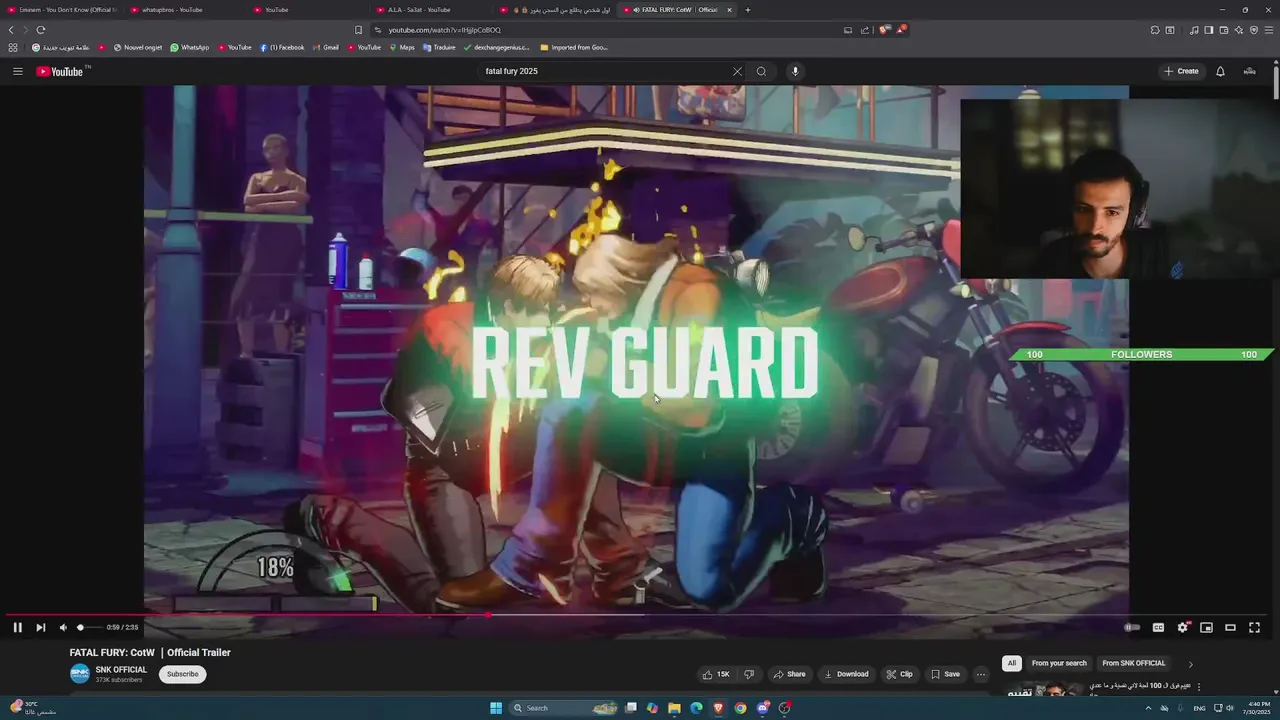Show more filter chips with arrow
The image size is (1280, 720).
(1190, 664)
